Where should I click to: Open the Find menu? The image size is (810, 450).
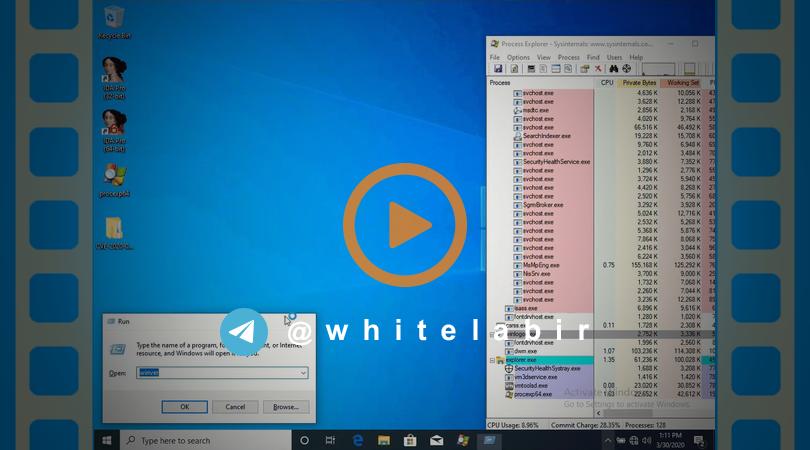pyautogui.click(x=593, y=57)
